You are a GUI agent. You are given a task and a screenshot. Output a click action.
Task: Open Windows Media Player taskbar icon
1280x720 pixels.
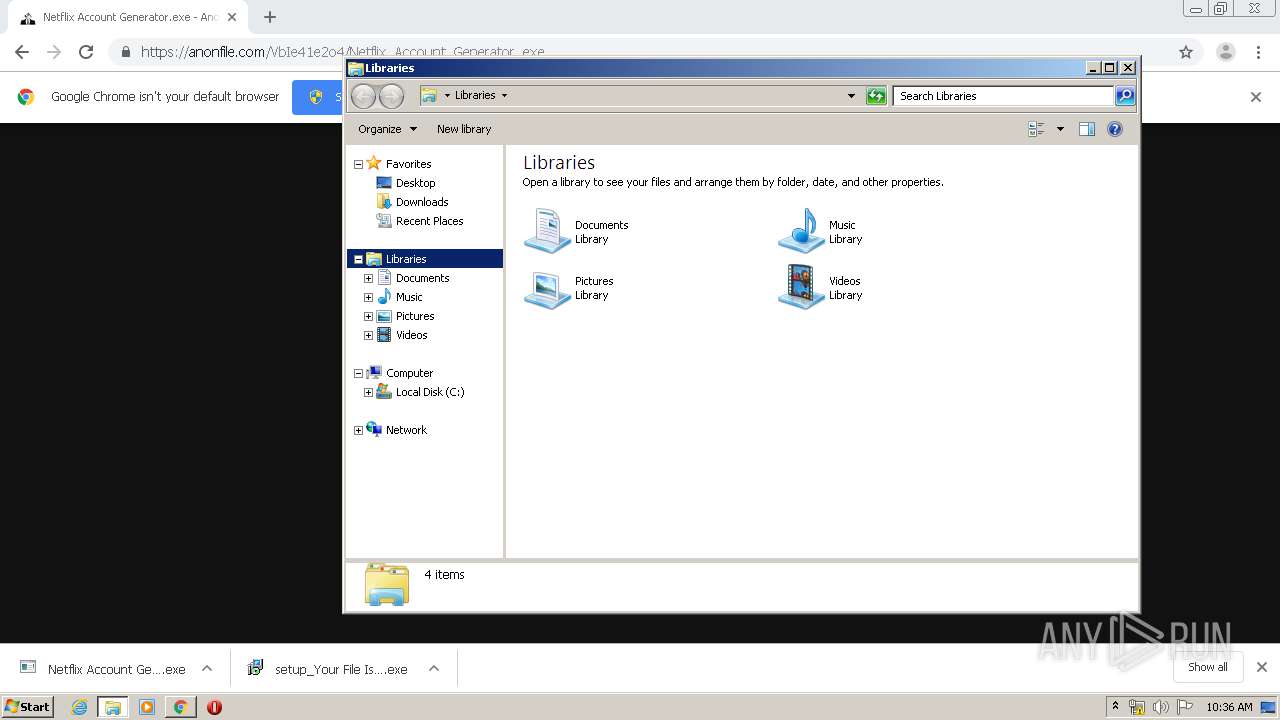(x=147, y=707)
